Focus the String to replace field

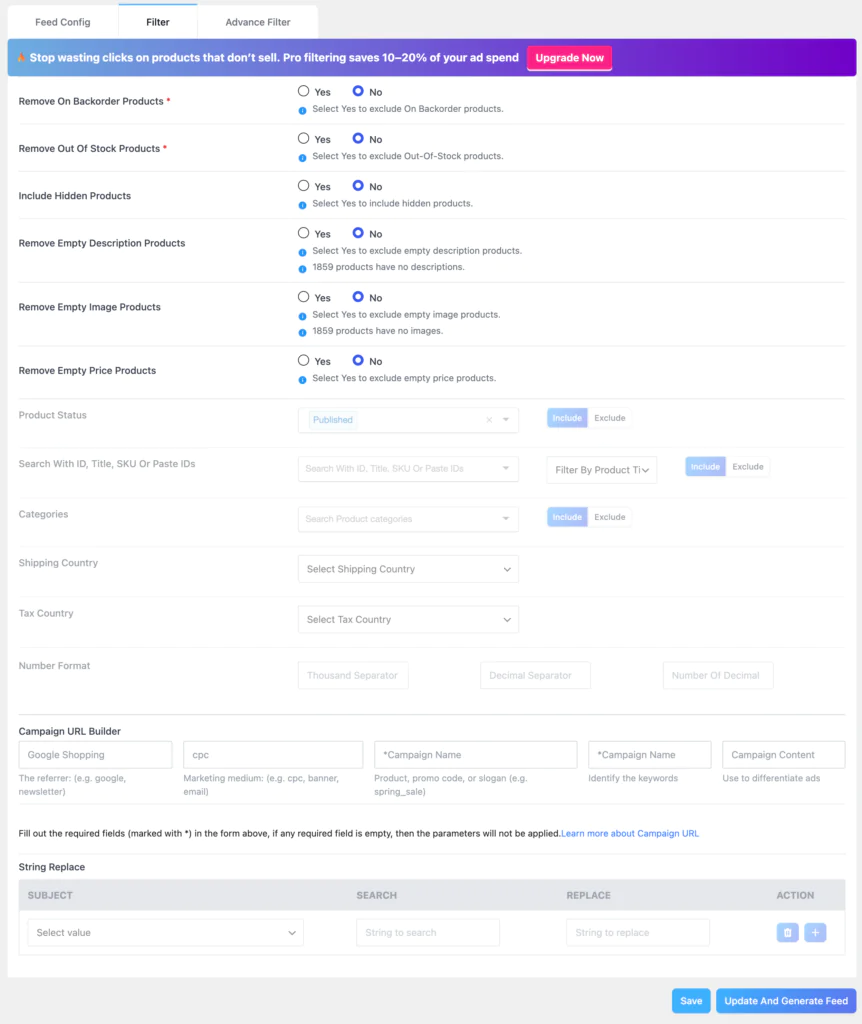coord(638,933)
